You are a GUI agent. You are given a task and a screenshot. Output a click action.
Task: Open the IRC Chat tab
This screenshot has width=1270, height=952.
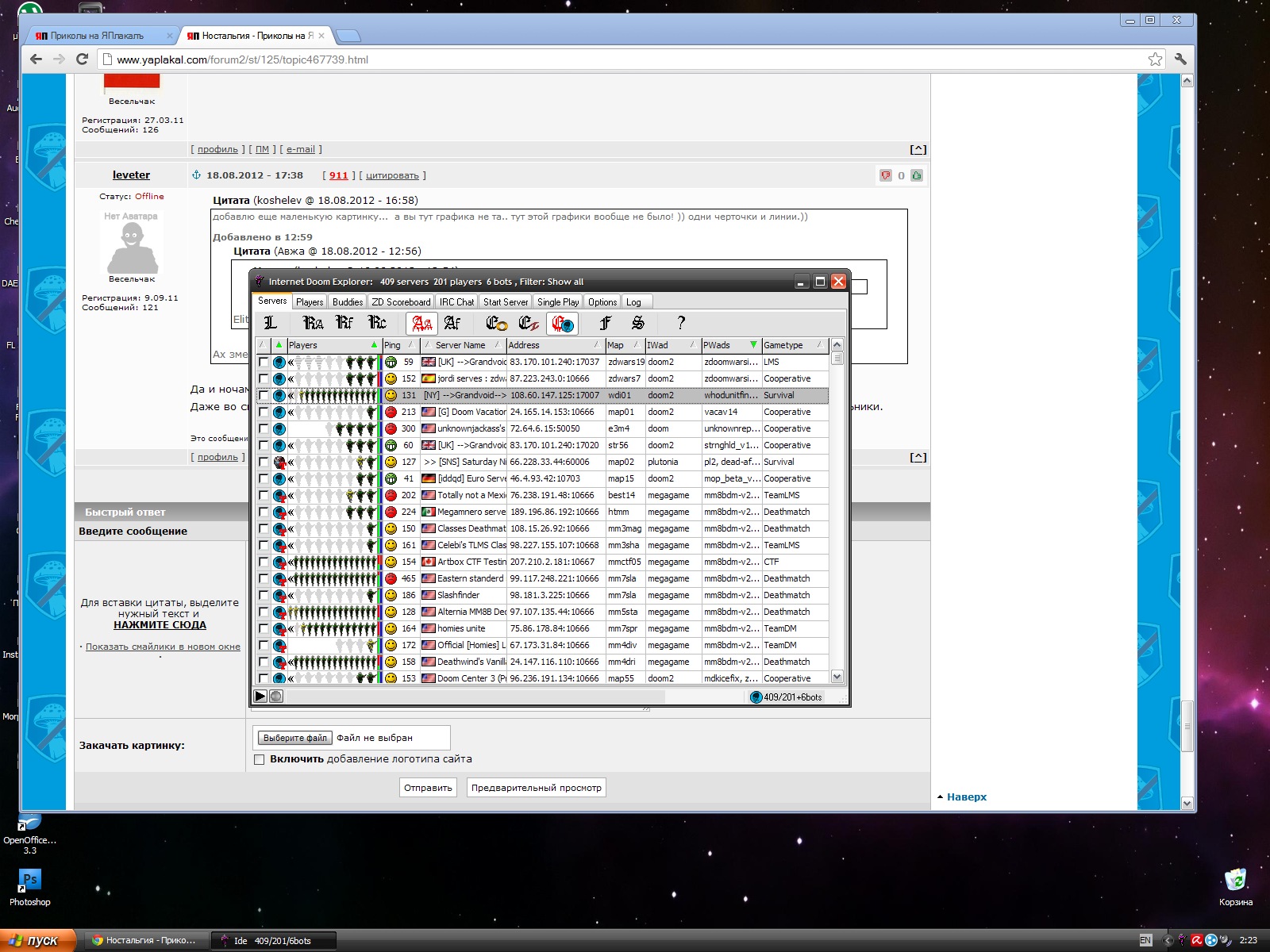(456, 302)
